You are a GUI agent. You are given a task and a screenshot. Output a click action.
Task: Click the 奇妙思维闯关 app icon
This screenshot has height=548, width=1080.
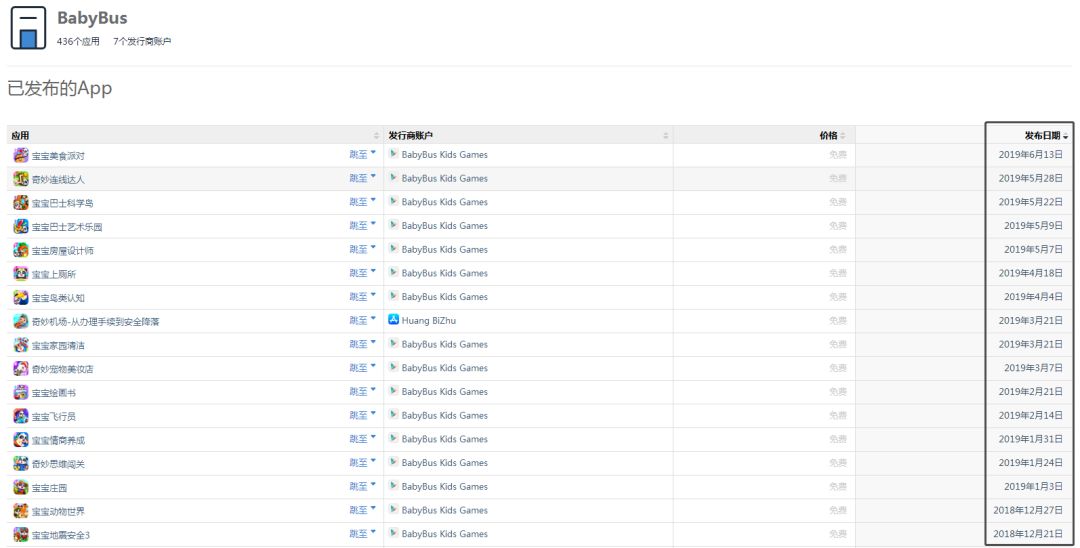pyautogui.click(x=21, y=463)
